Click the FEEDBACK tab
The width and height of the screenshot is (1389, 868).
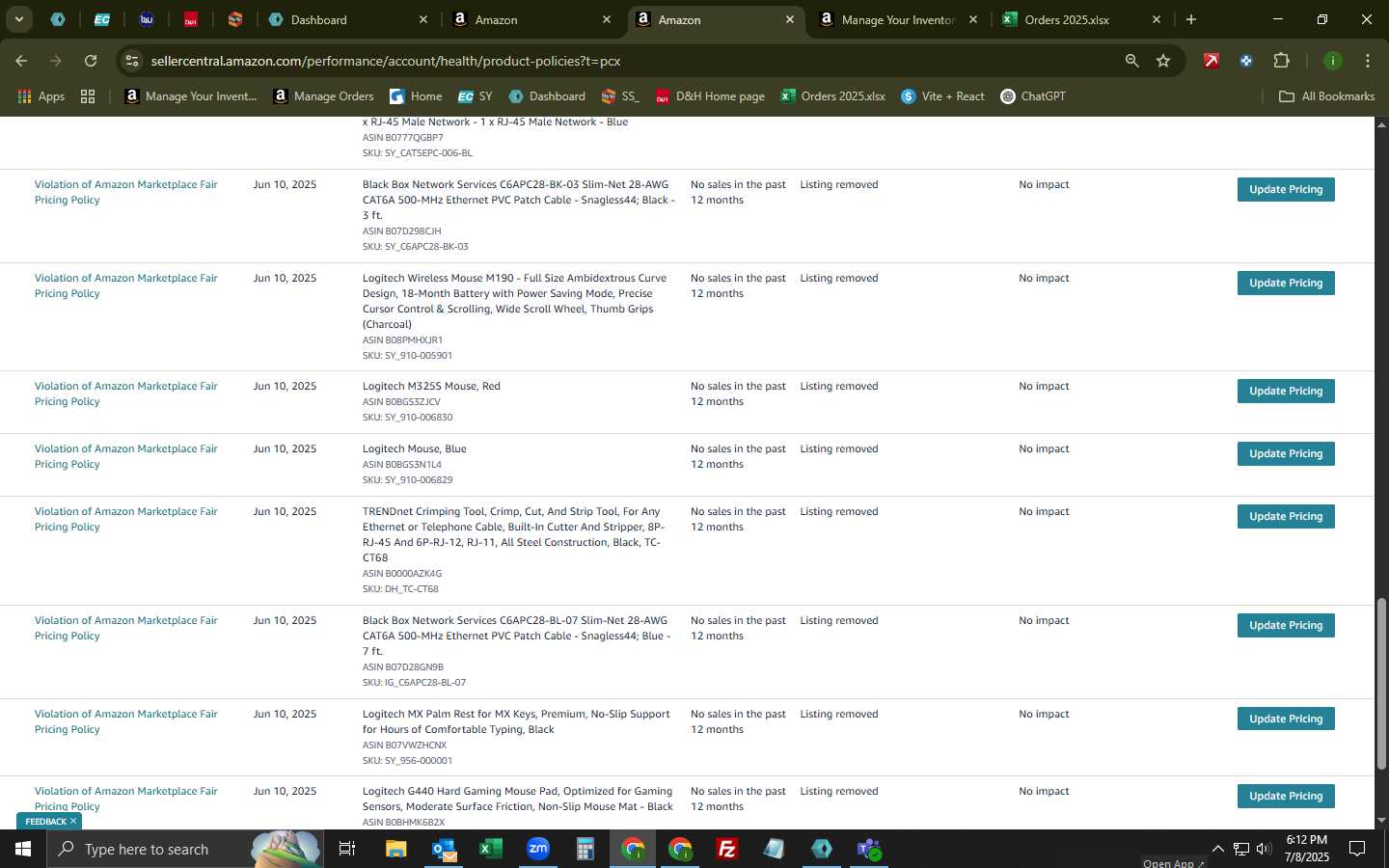44,822
